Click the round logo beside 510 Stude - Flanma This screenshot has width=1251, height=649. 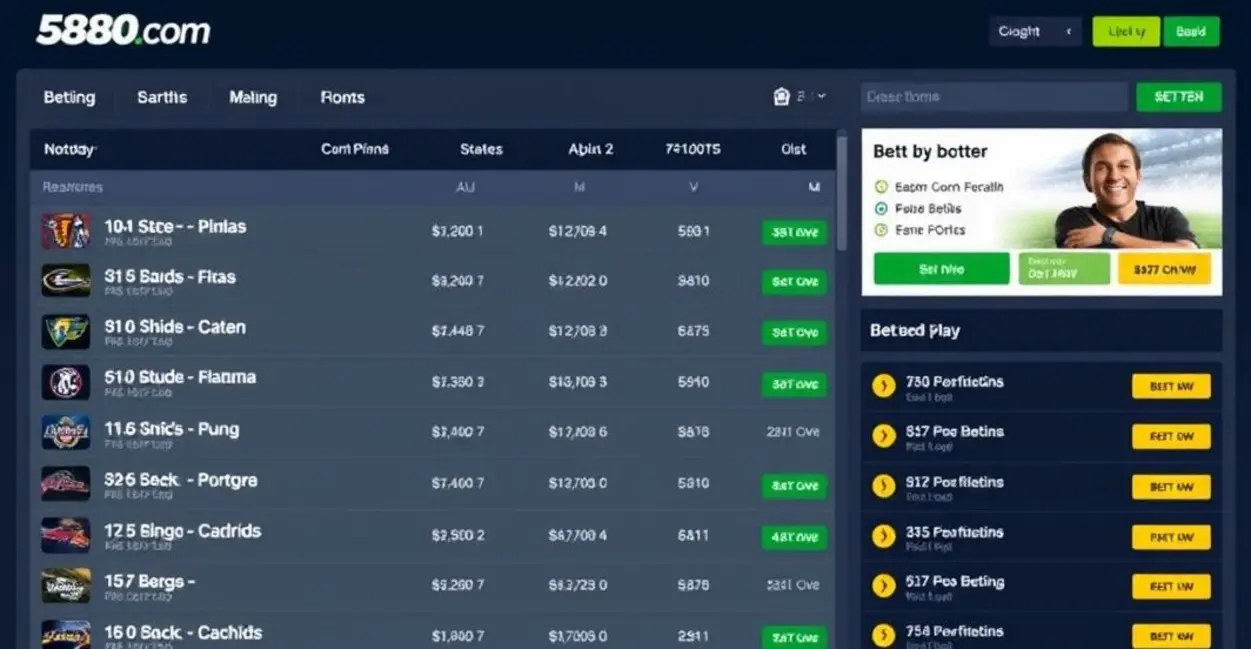(66, 382)
